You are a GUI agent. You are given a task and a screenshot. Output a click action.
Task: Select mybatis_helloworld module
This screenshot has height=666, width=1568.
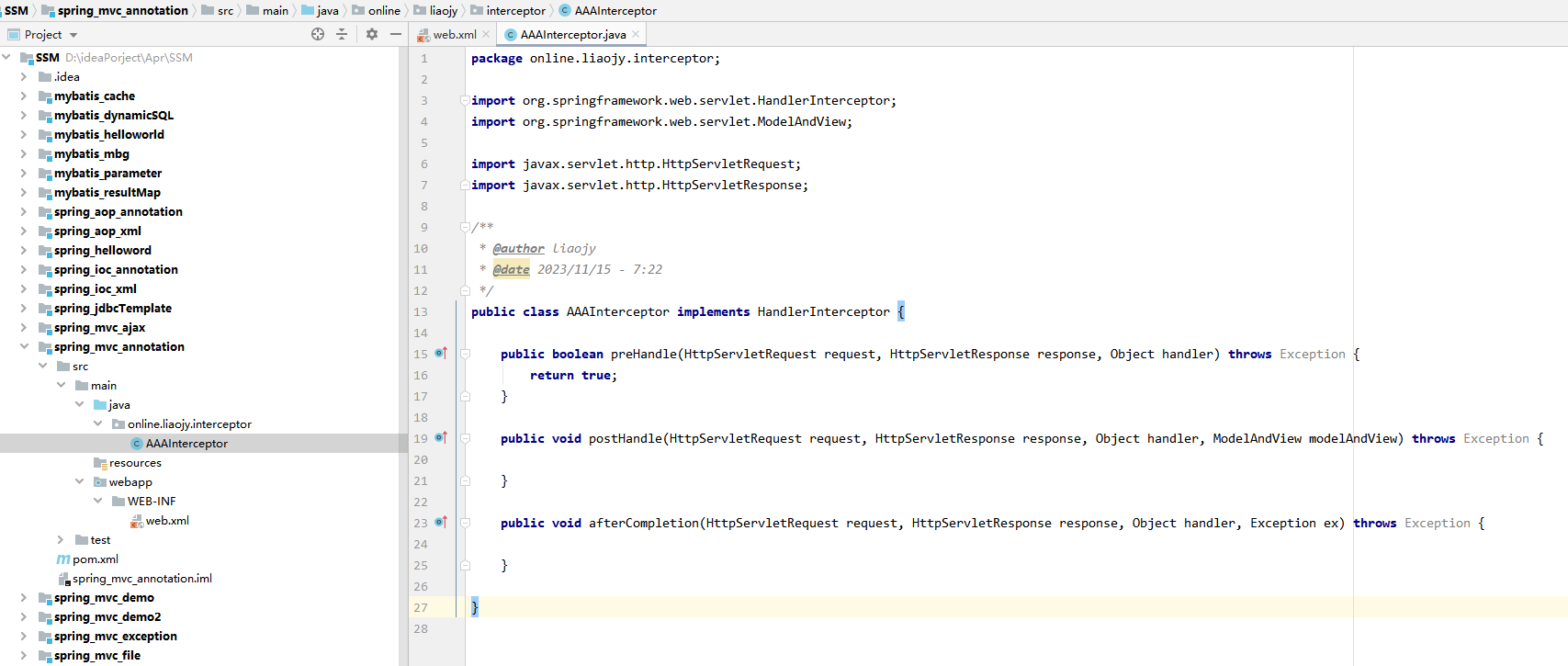[x=108, y=134]
